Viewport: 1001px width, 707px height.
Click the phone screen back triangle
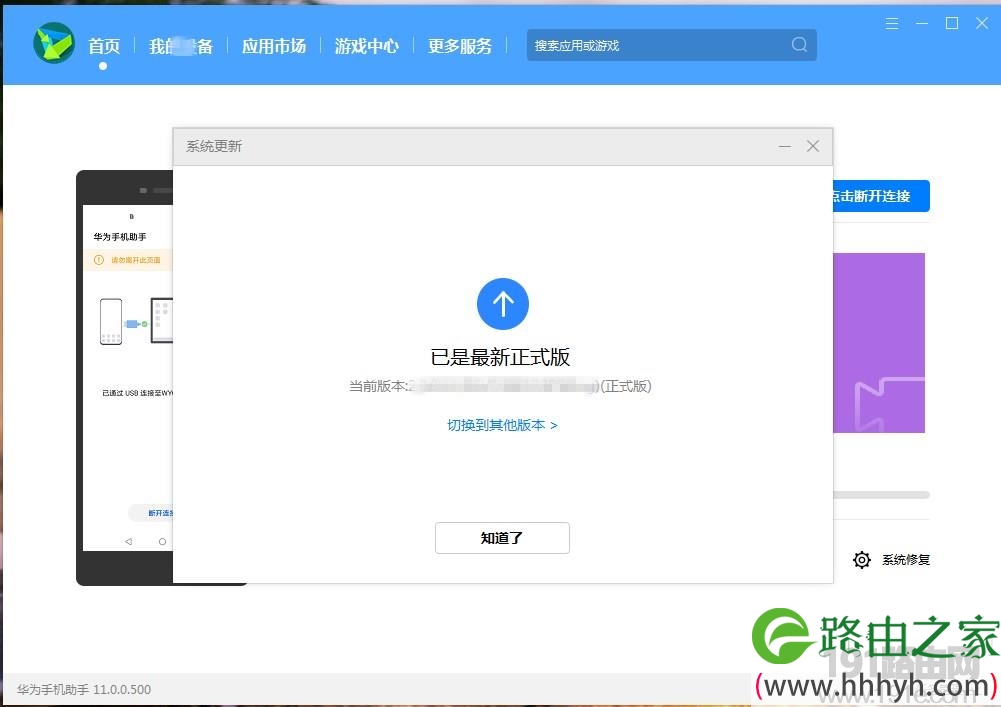(128, 541)
